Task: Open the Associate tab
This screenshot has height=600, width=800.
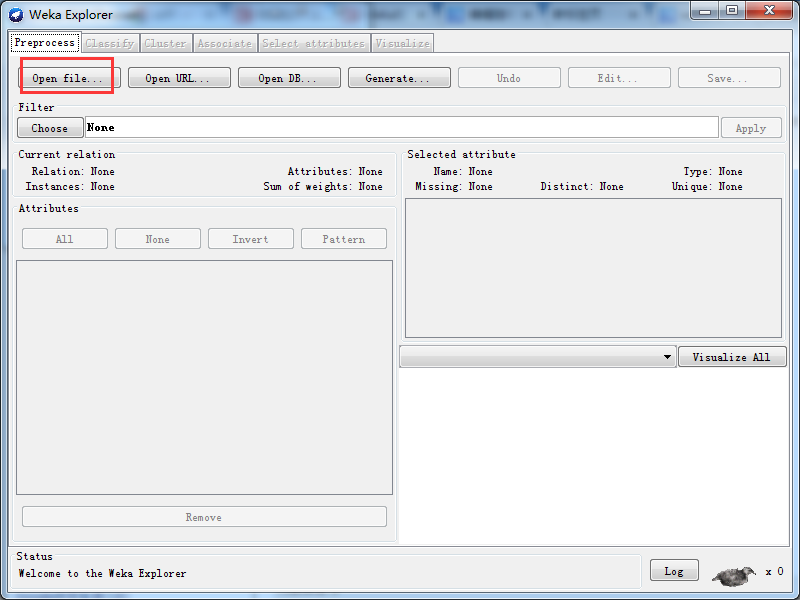Action: point(224,43)
